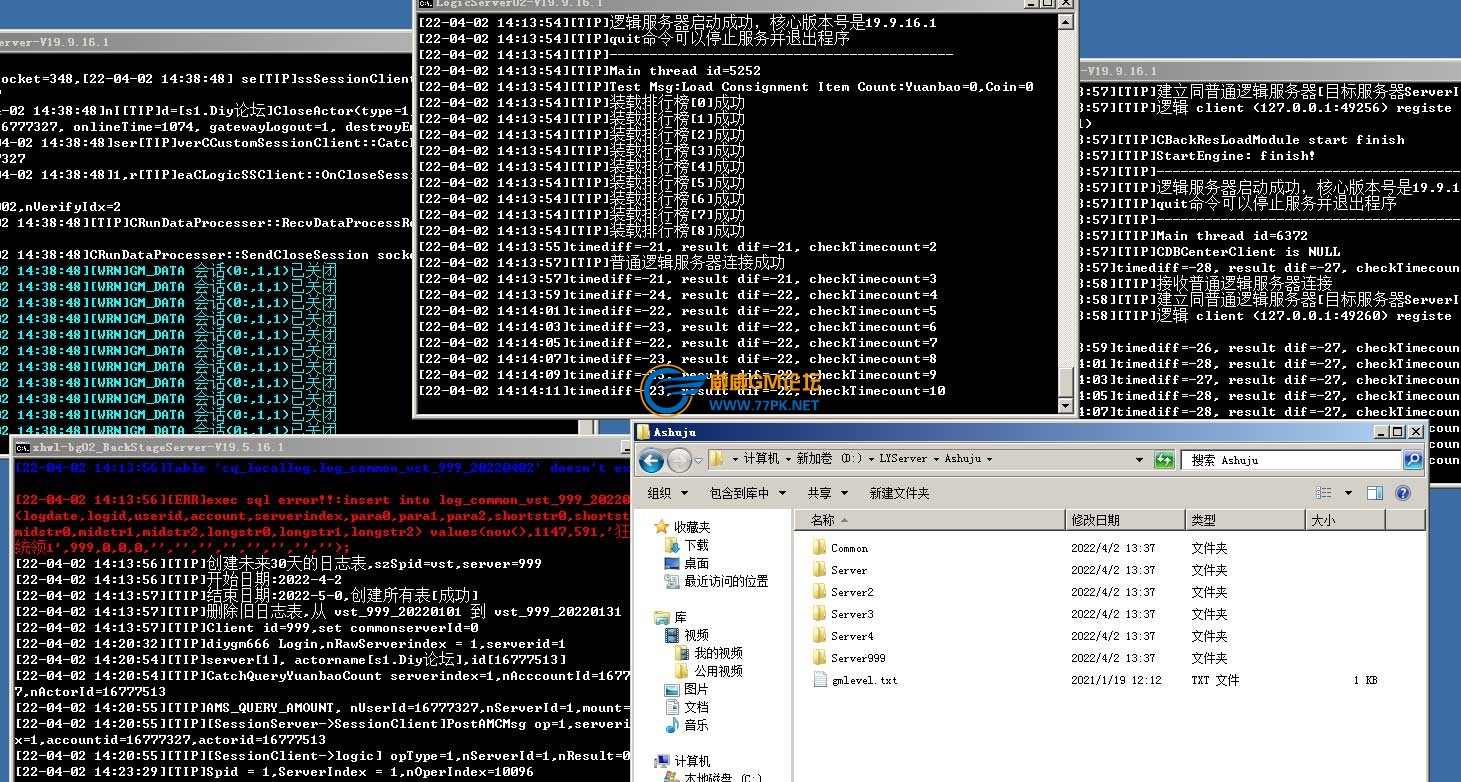Click LYServer in the address breadcrumb

pyautogui.click(x=903, y=459)
